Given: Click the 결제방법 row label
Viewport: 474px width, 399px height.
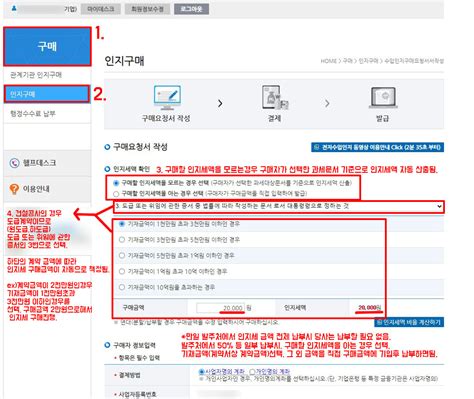Looking at the screenshot, I should 130,375.
